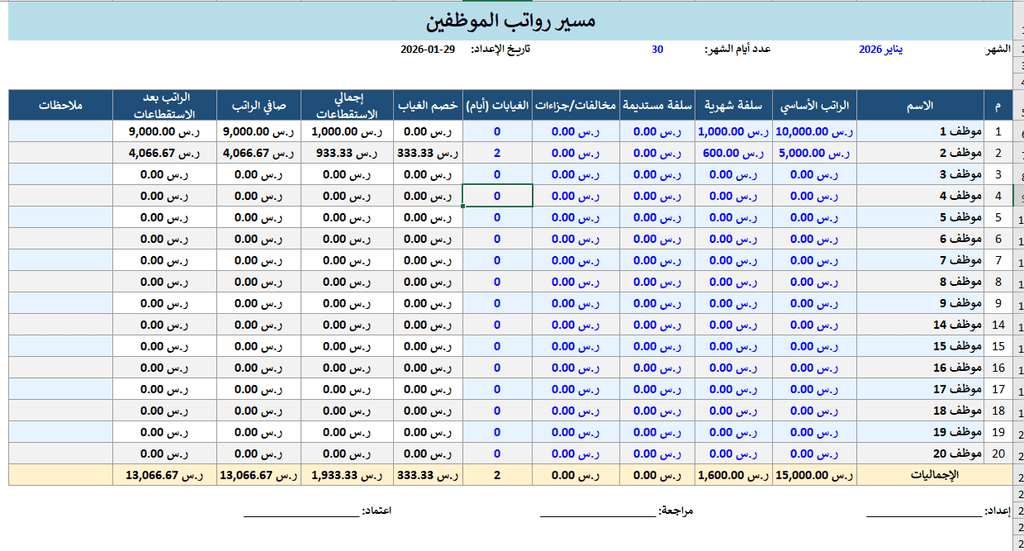1024x551 pixels.
Task: Click the title 'مسير رواتب الموظفين'
Action: pyautogui.click(x=511, y=21)
